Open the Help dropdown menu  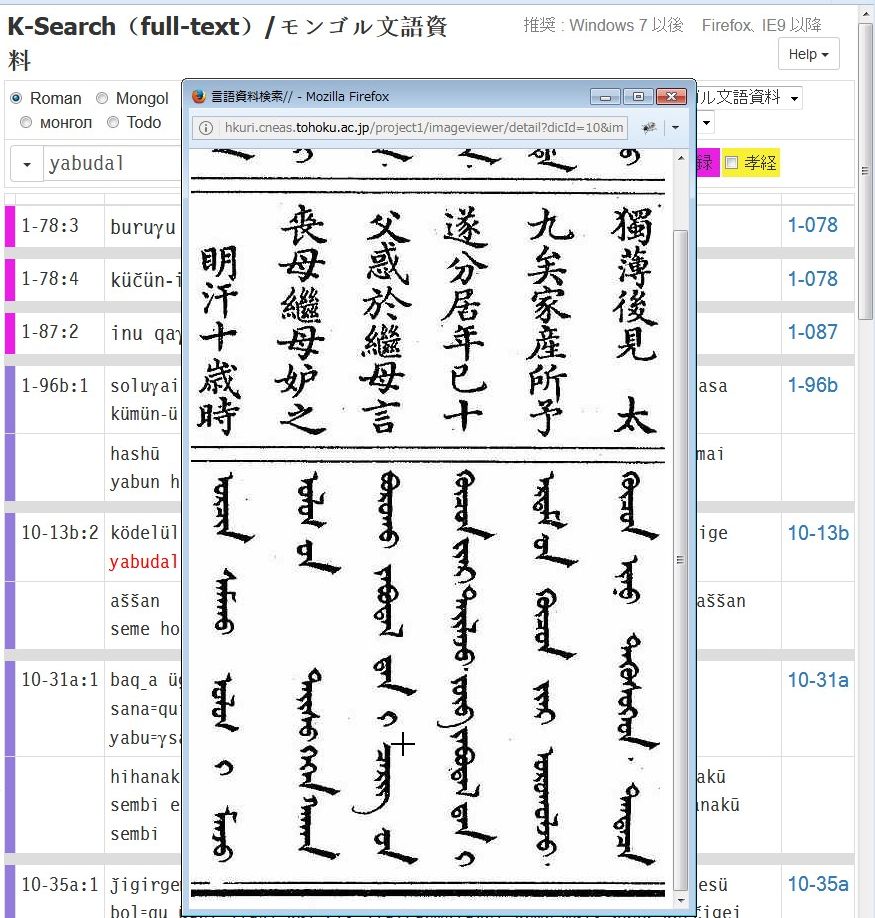(808, 54)
